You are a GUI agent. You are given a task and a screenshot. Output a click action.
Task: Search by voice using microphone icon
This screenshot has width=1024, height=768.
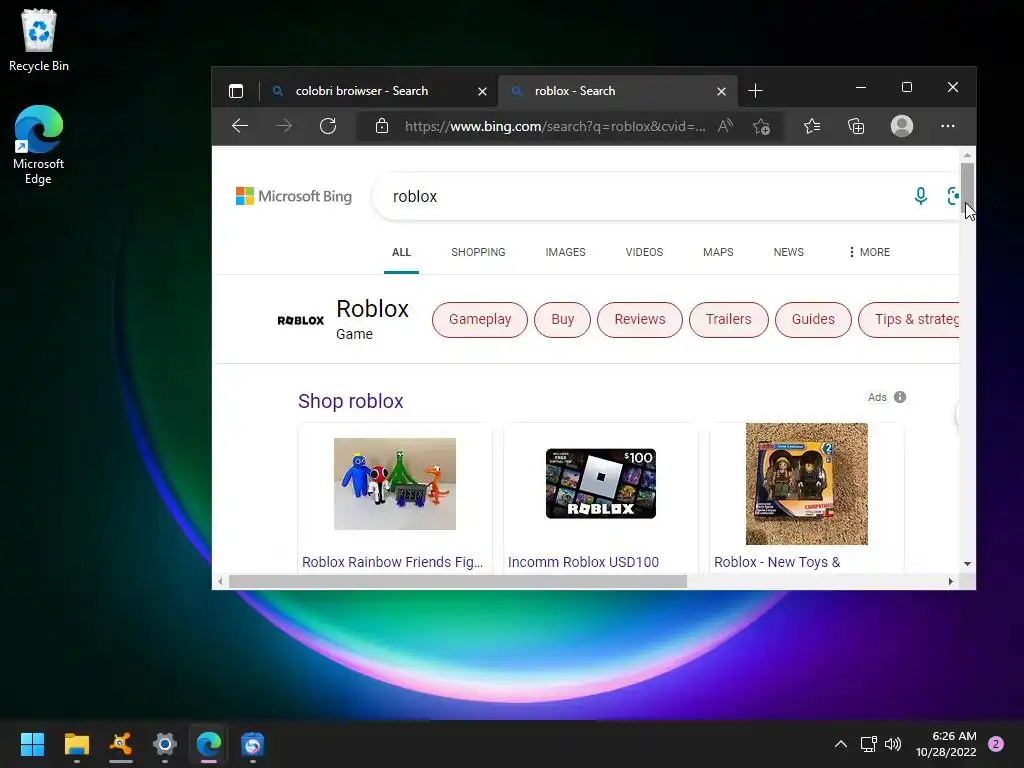[x=920, y=196]
